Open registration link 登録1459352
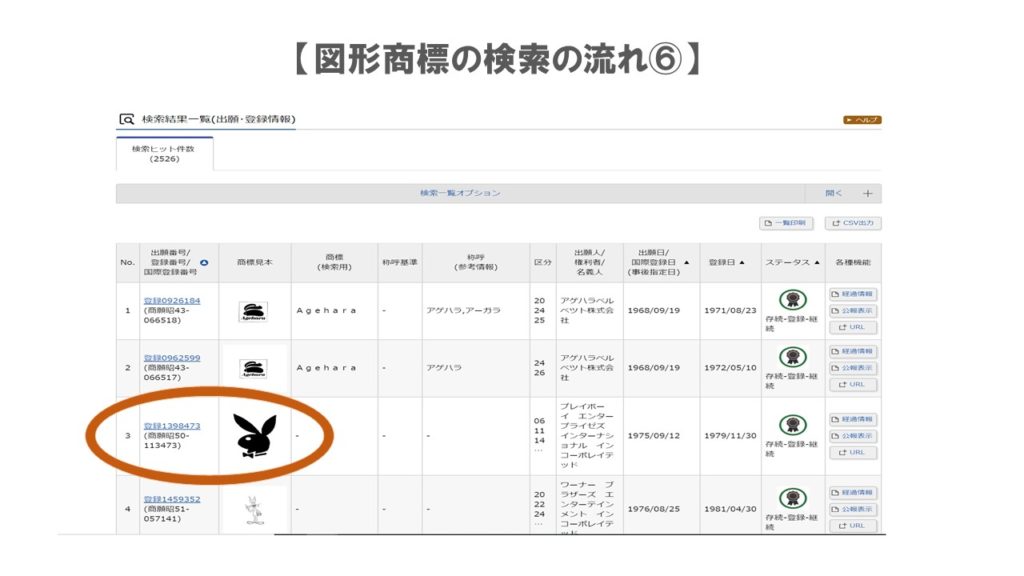Viewport: 1024px width, 576px height. [x=172, y=499]
